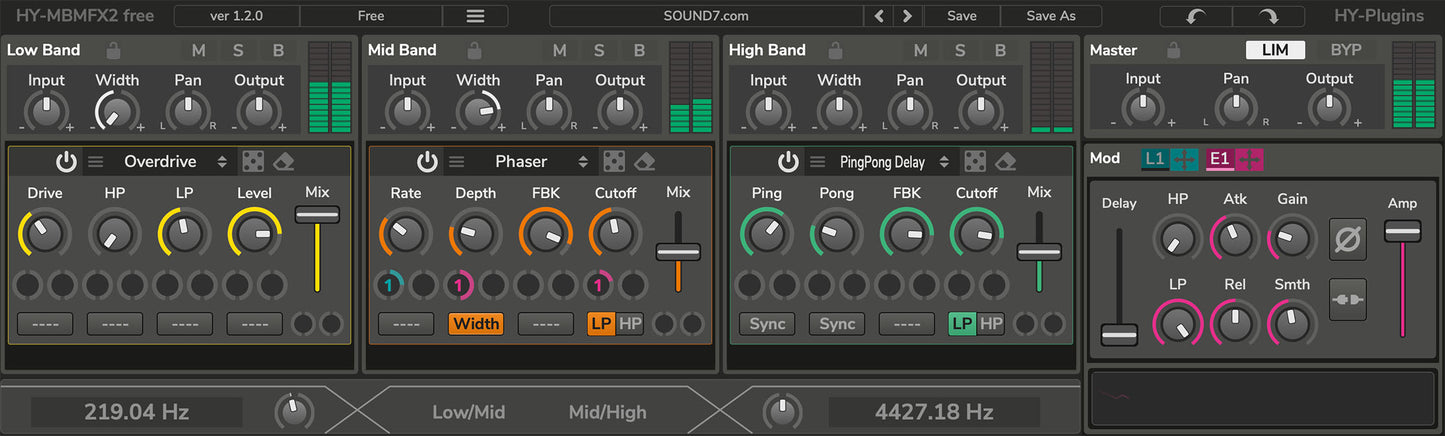Select HP filter in PingPong Delay Cutoff
Screen dimensions: 1445x436
coord(991,323)
